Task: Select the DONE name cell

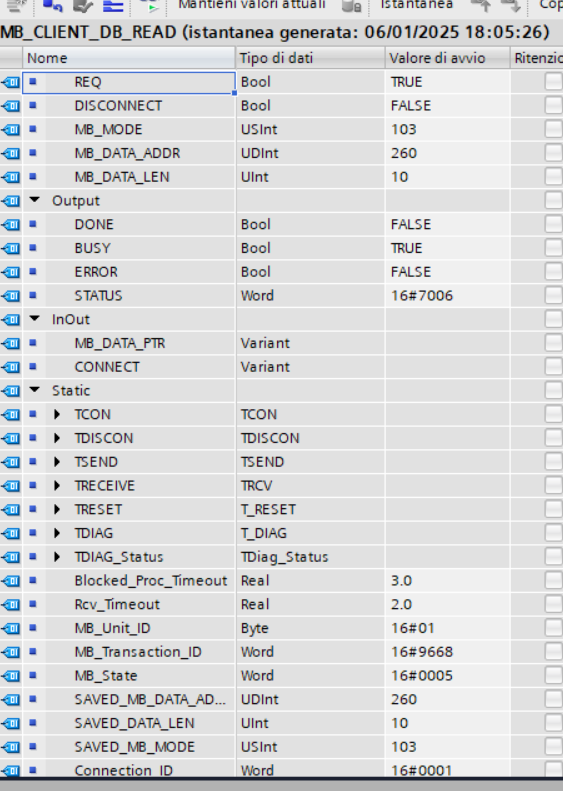Action: point(129,224)
